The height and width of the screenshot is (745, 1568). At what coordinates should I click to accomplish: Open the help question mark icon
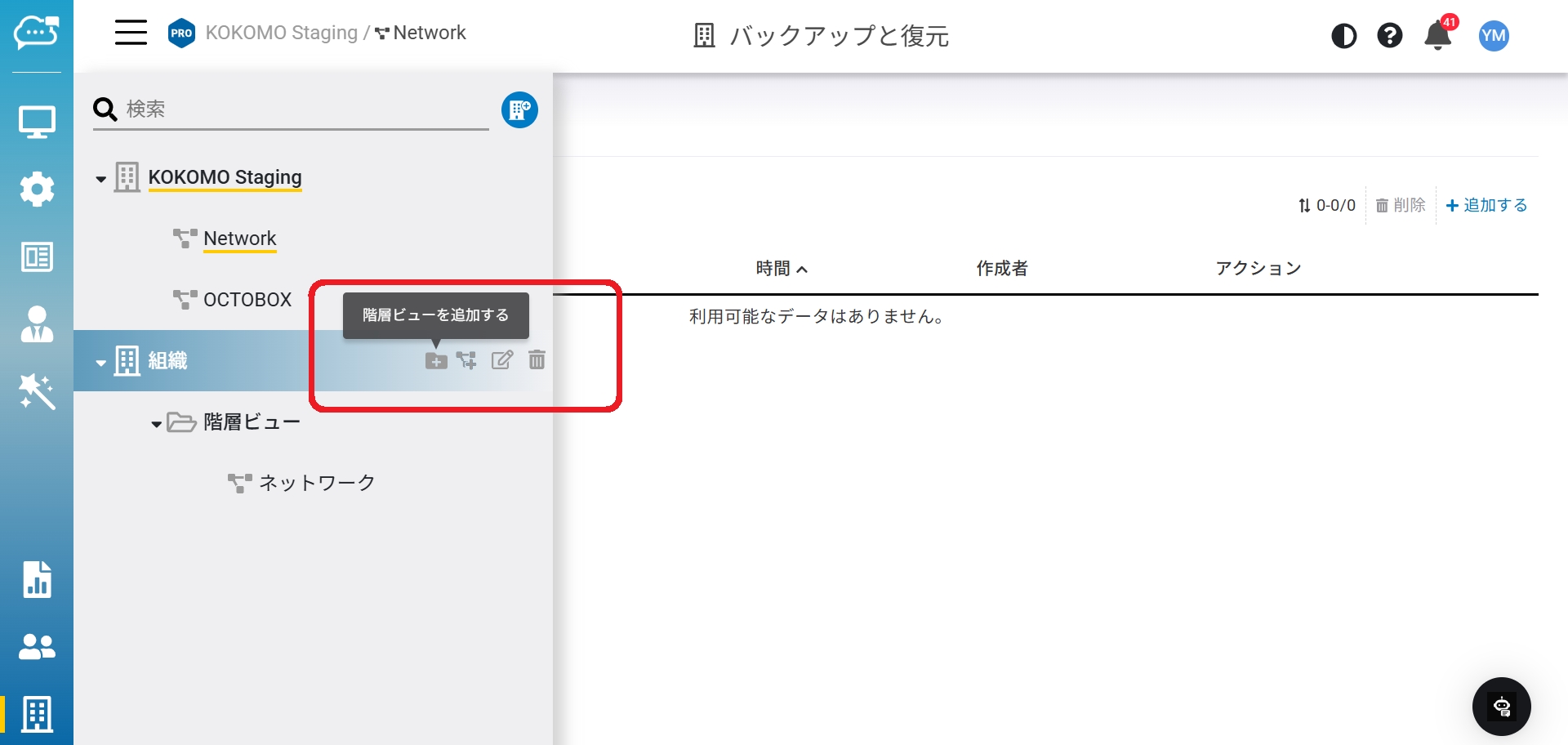[x=1389, y=36]
